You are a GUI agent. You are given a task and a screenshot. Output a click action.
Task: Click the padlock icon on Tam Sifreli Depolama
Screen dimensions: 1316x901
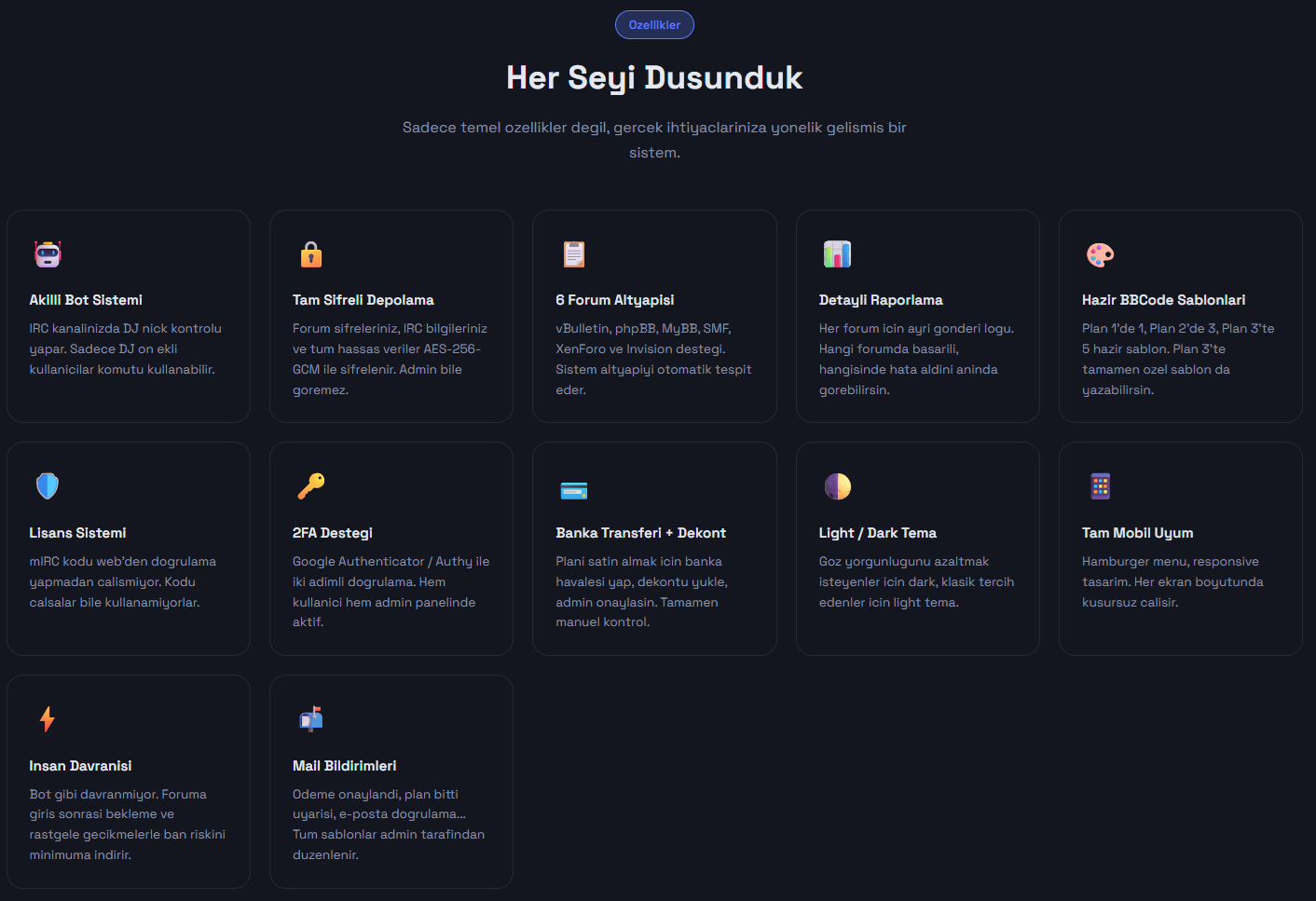[x=311, y=254]
